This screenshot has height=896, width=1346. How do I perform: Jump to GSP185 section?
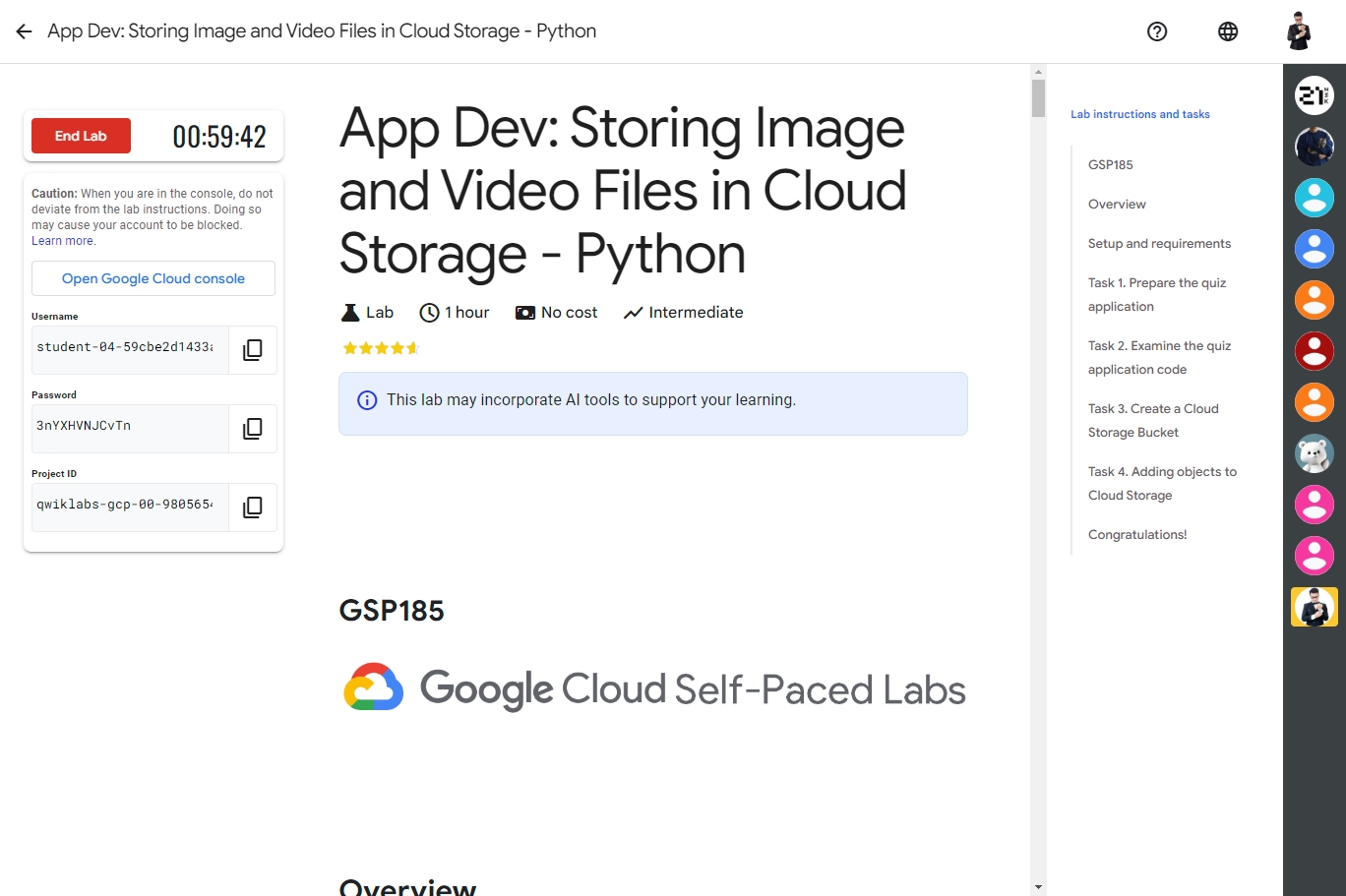click(x=1111, y=164)
